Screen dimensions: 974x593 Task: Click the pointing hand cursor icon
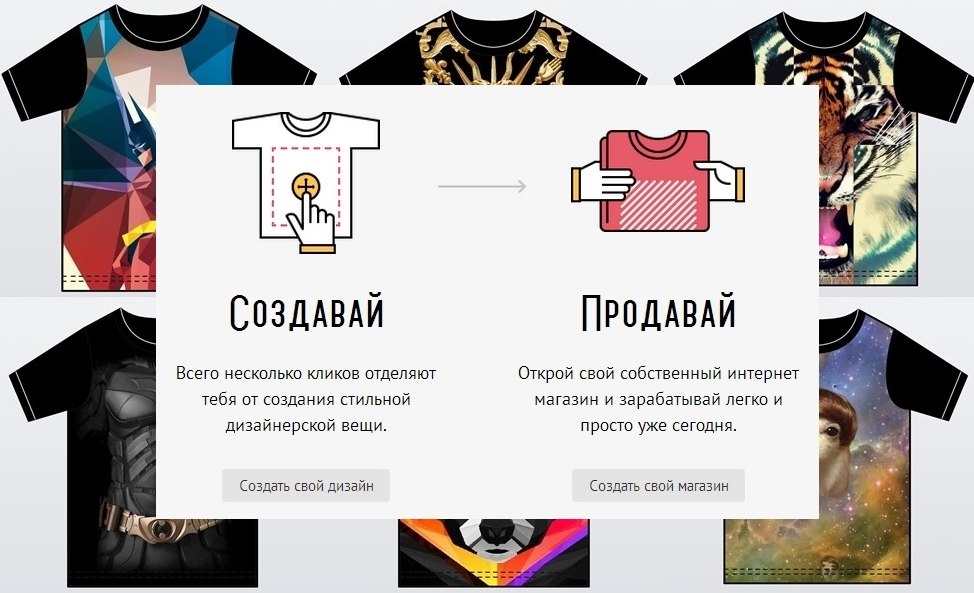pos(312,224)
